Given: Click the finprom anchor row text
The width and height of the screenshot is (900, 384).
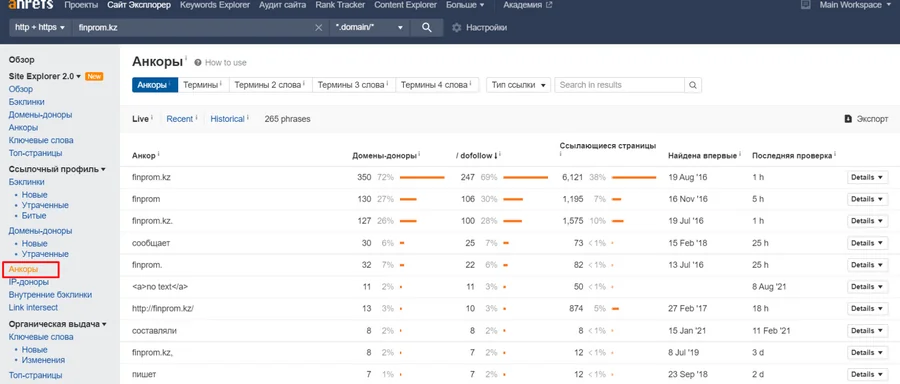Looking at the screenshot, I should pyautogui.click(x=146, y=199).
